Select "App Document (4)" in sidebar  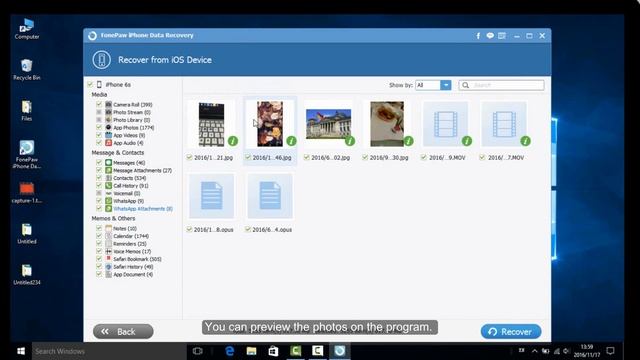tap(133, 274)
